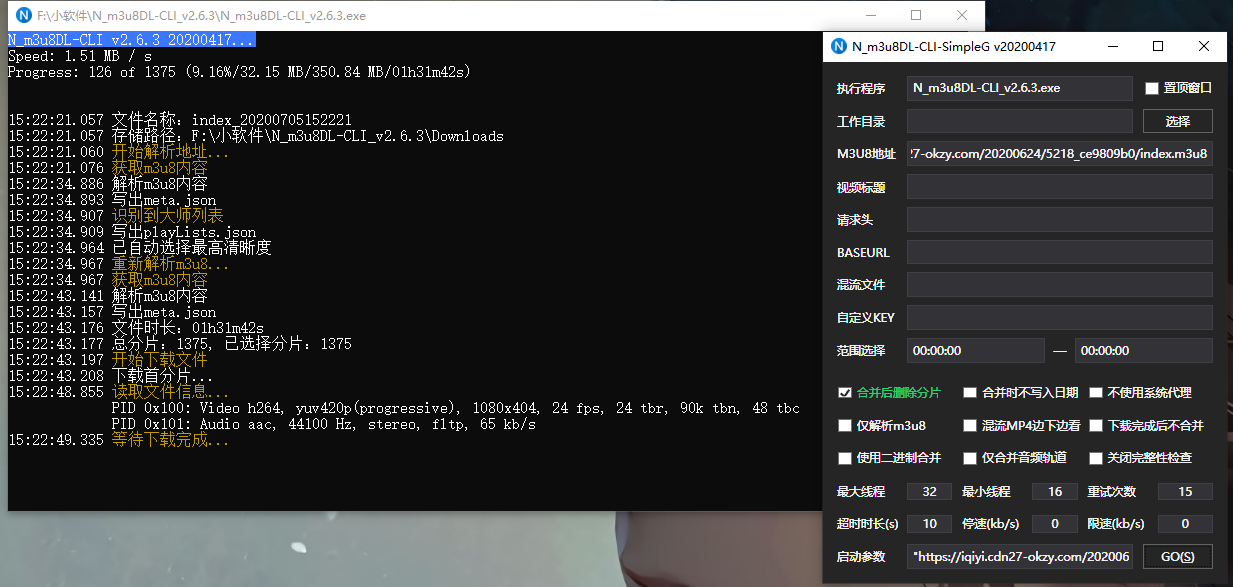Click the Progress: 126 of 1375 line
This screenshot has height=587, width=1233.
239,72
